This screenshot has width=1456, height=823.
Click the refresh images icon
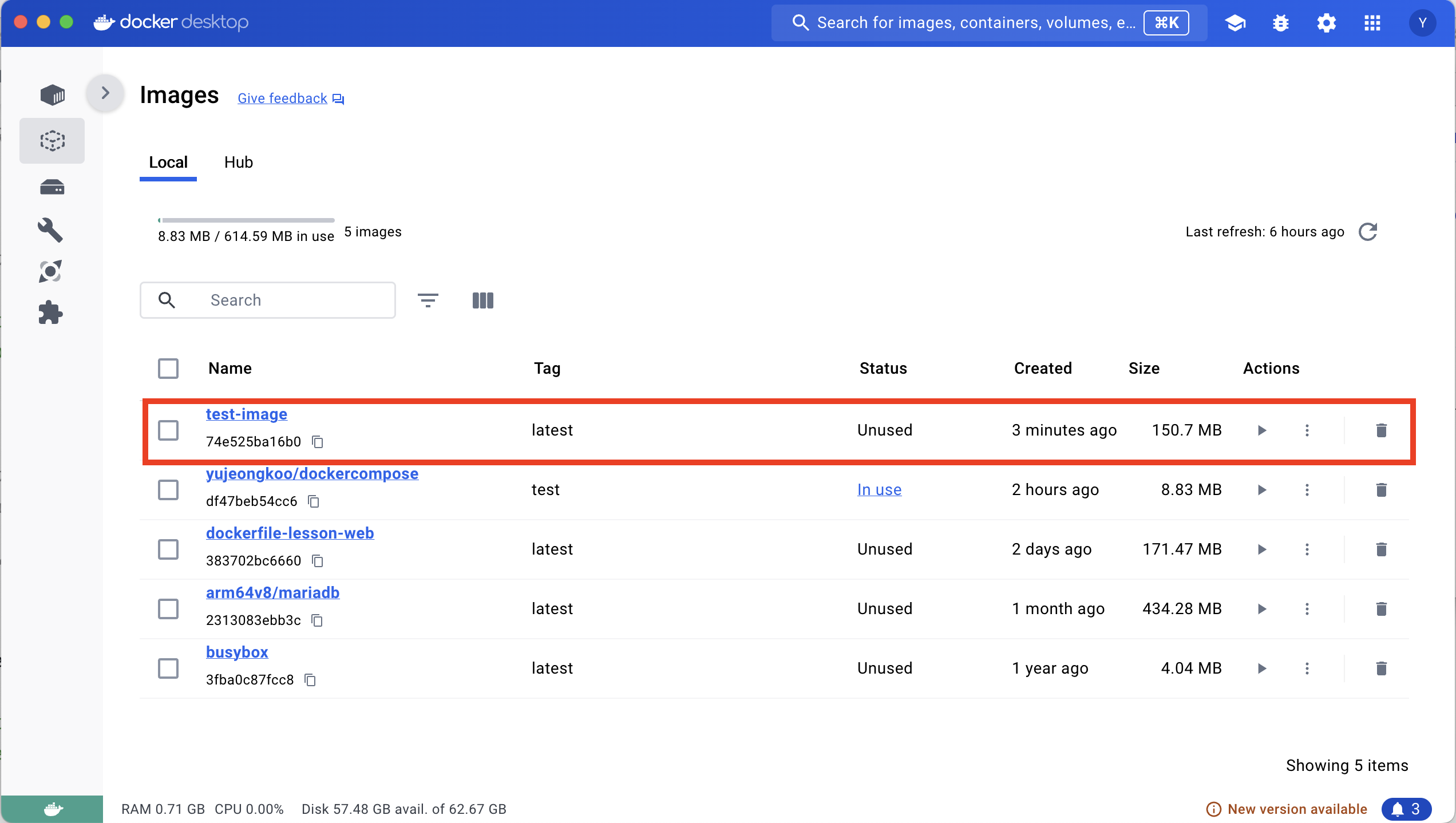tap(1368, 232)
